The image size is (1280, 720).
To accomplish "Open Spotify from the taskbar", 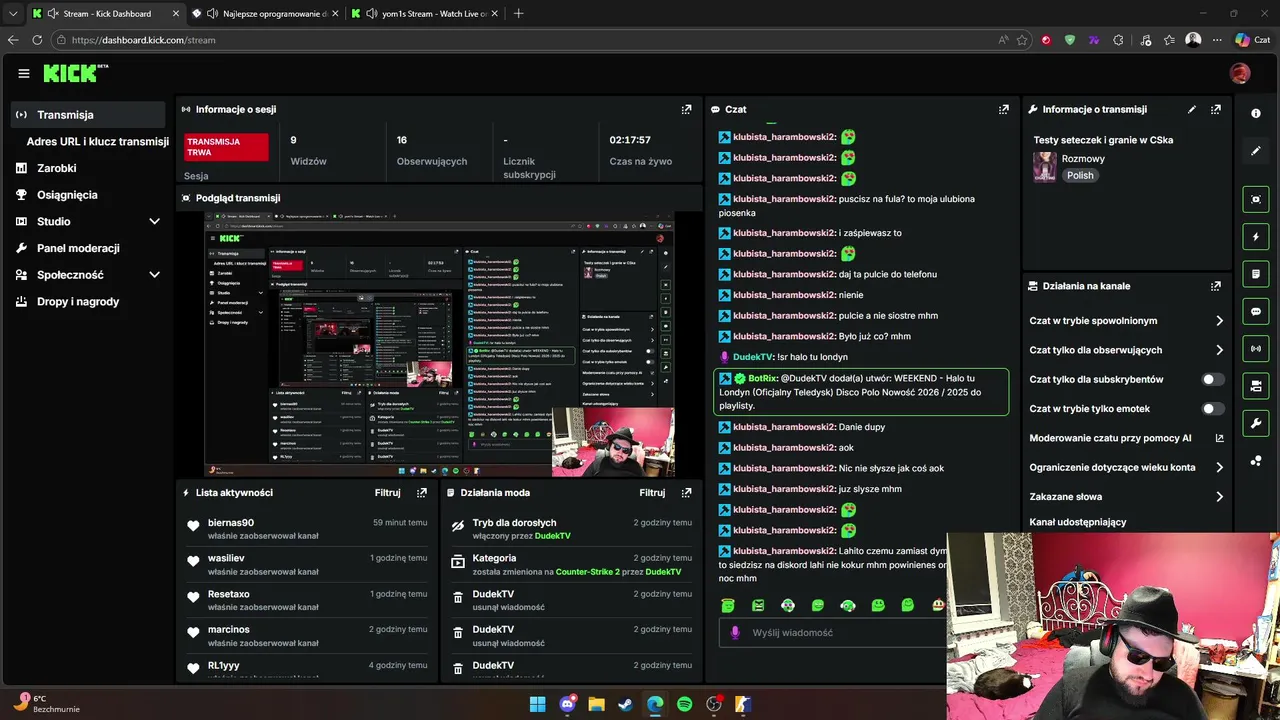I will 684,704.
